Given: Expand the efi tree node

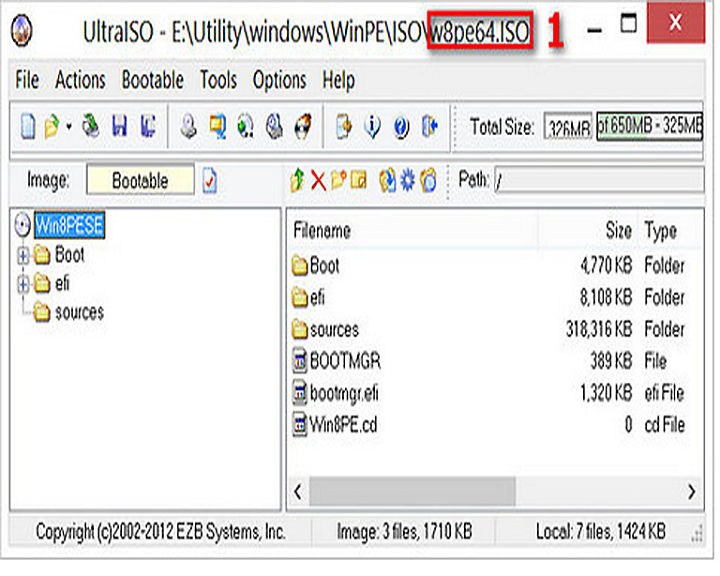Looking at the screenshot, I should pos(23,284).
